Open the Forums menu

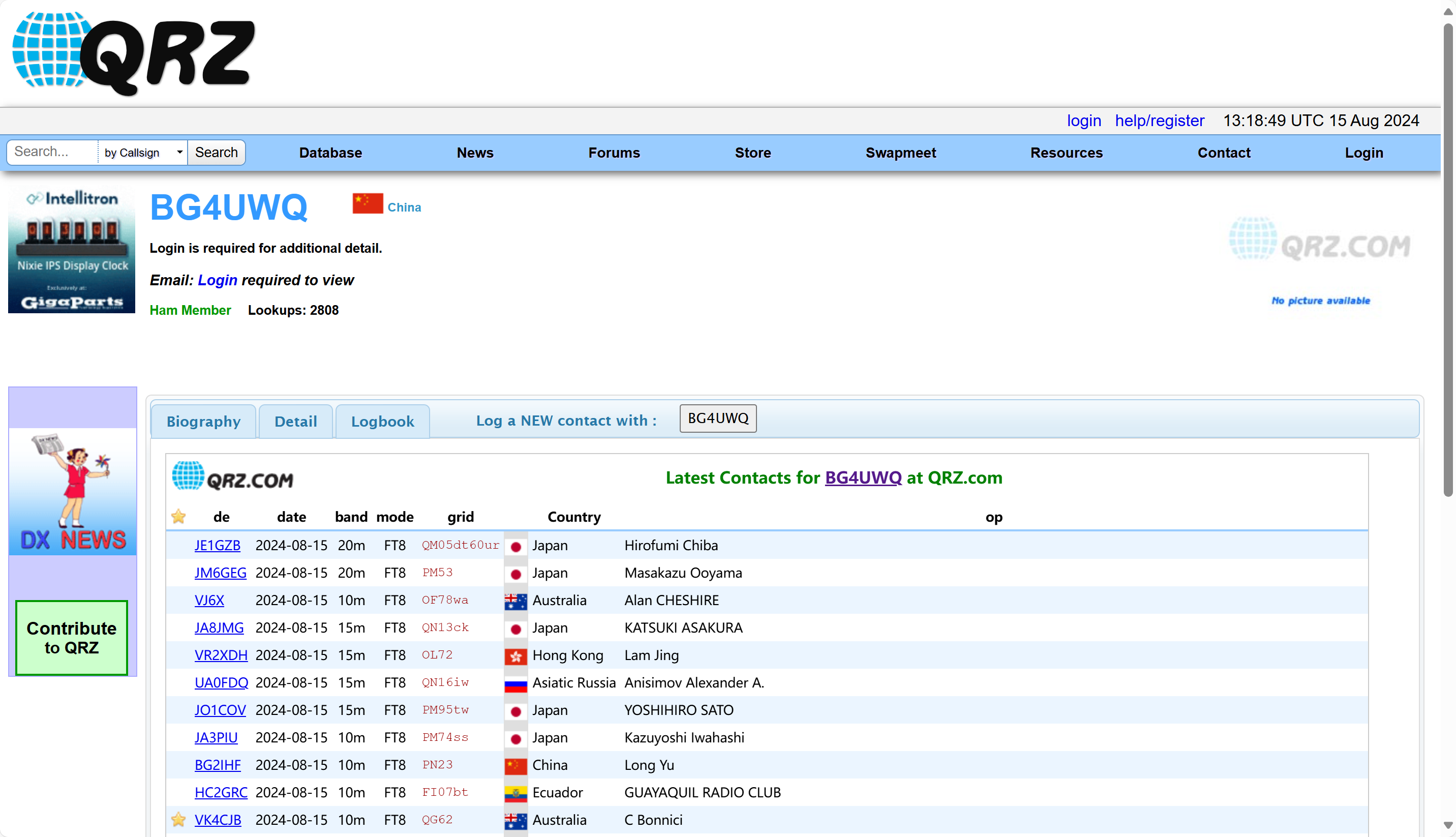614,153
